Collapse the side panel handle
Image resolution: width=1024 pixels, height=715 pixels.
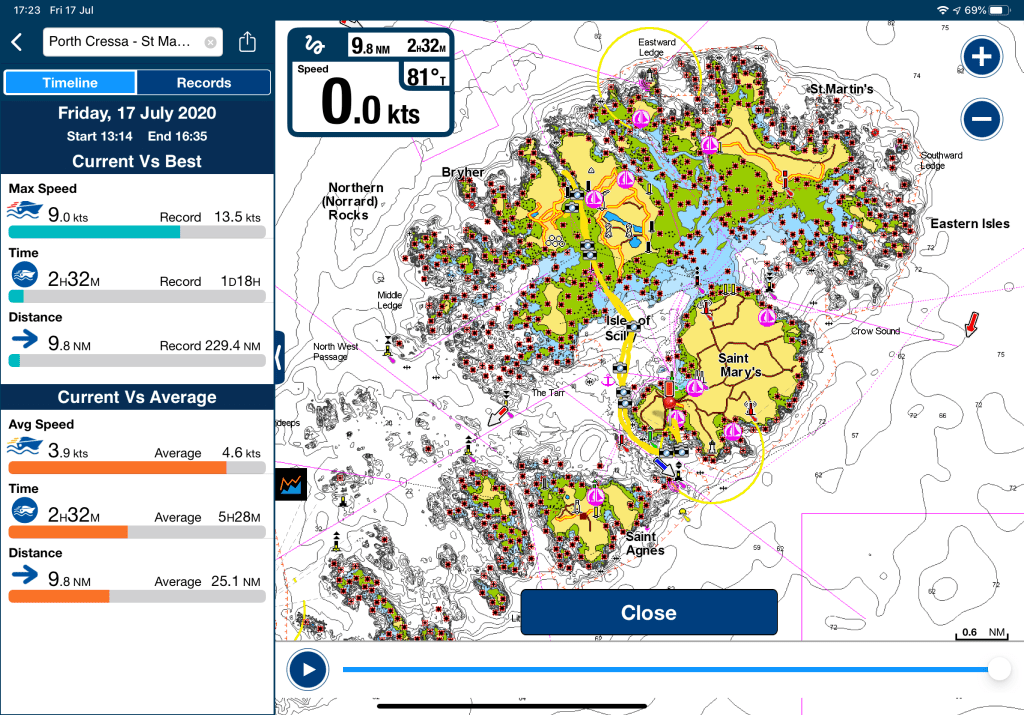279,357
